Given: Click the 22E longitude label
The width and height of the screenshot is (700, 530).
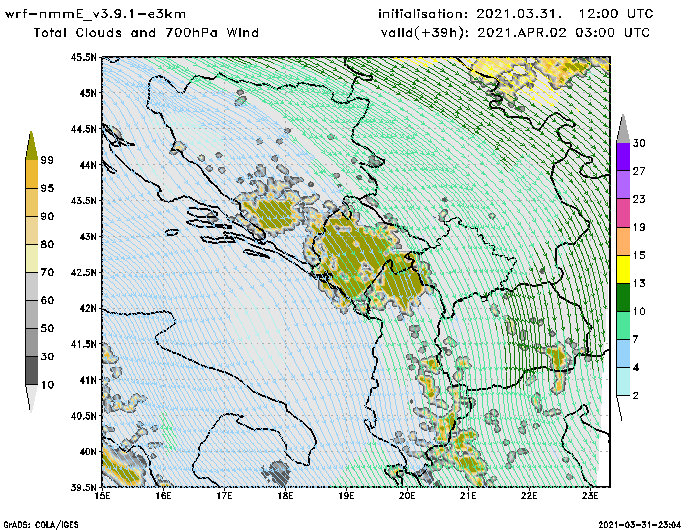Looking at the screenshot, I should coord(529,496).
